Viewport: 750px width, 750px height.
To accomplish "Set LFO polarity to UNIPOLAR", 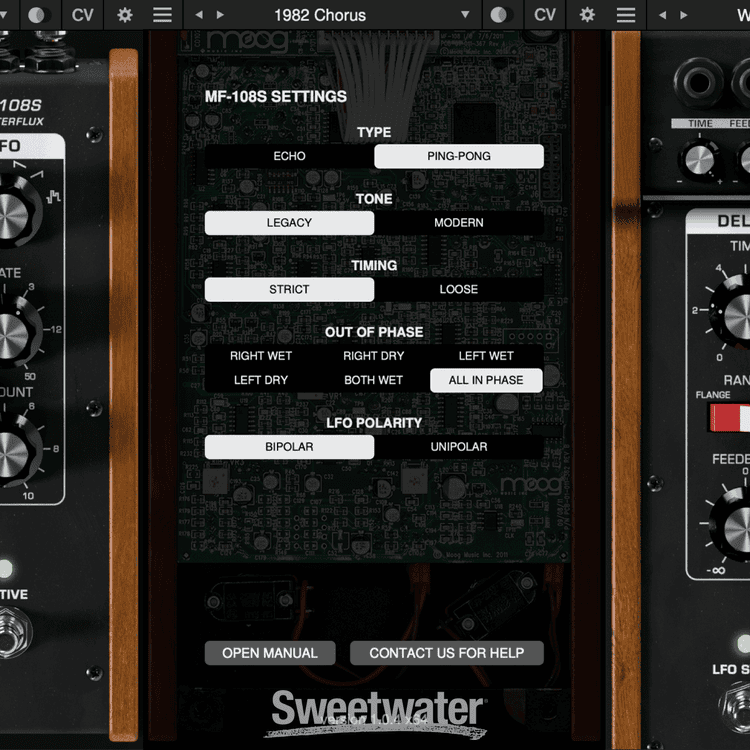I will click(x=459, y=447).
